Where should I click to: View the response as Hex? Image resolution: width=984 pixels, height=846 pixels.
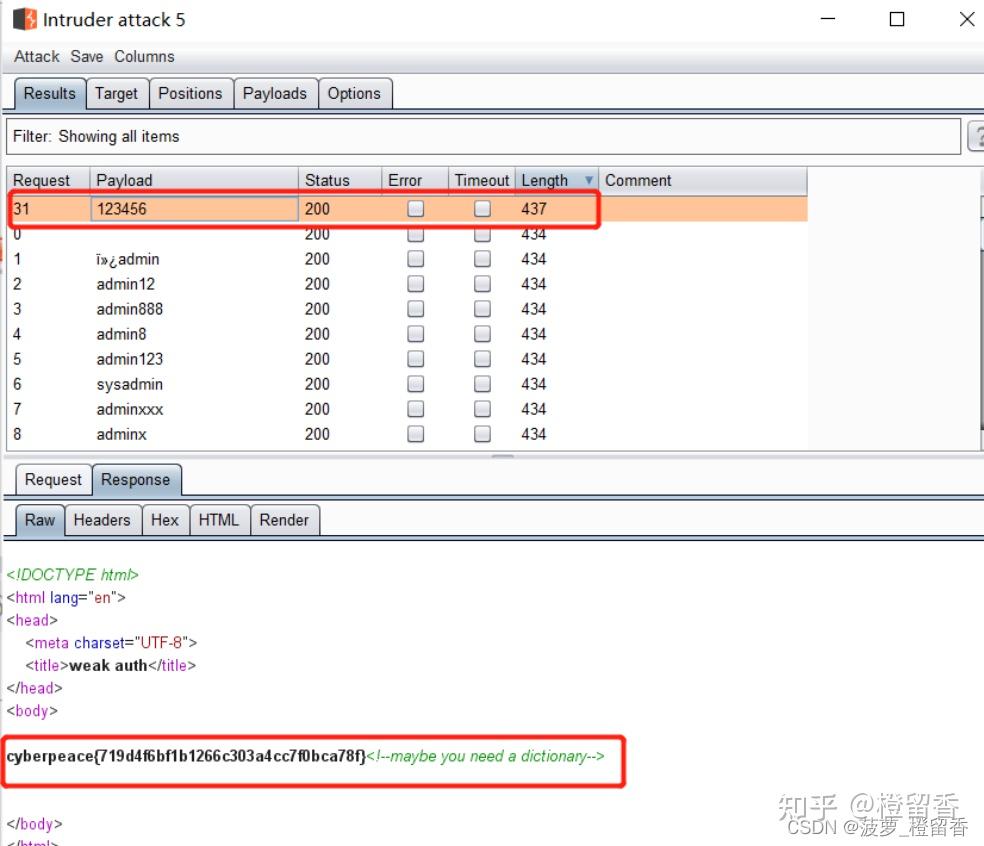click(165, 520)
